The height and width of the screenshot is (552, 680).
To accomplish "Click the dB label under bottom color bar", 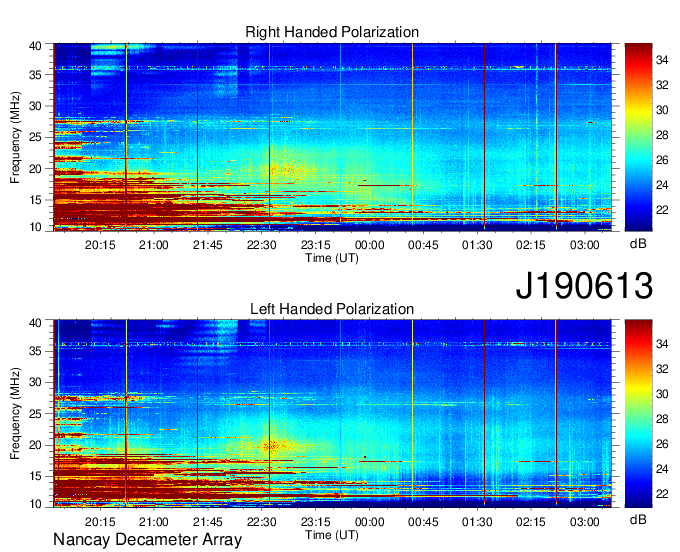I will pyautogui.click(x=638, y=519).
